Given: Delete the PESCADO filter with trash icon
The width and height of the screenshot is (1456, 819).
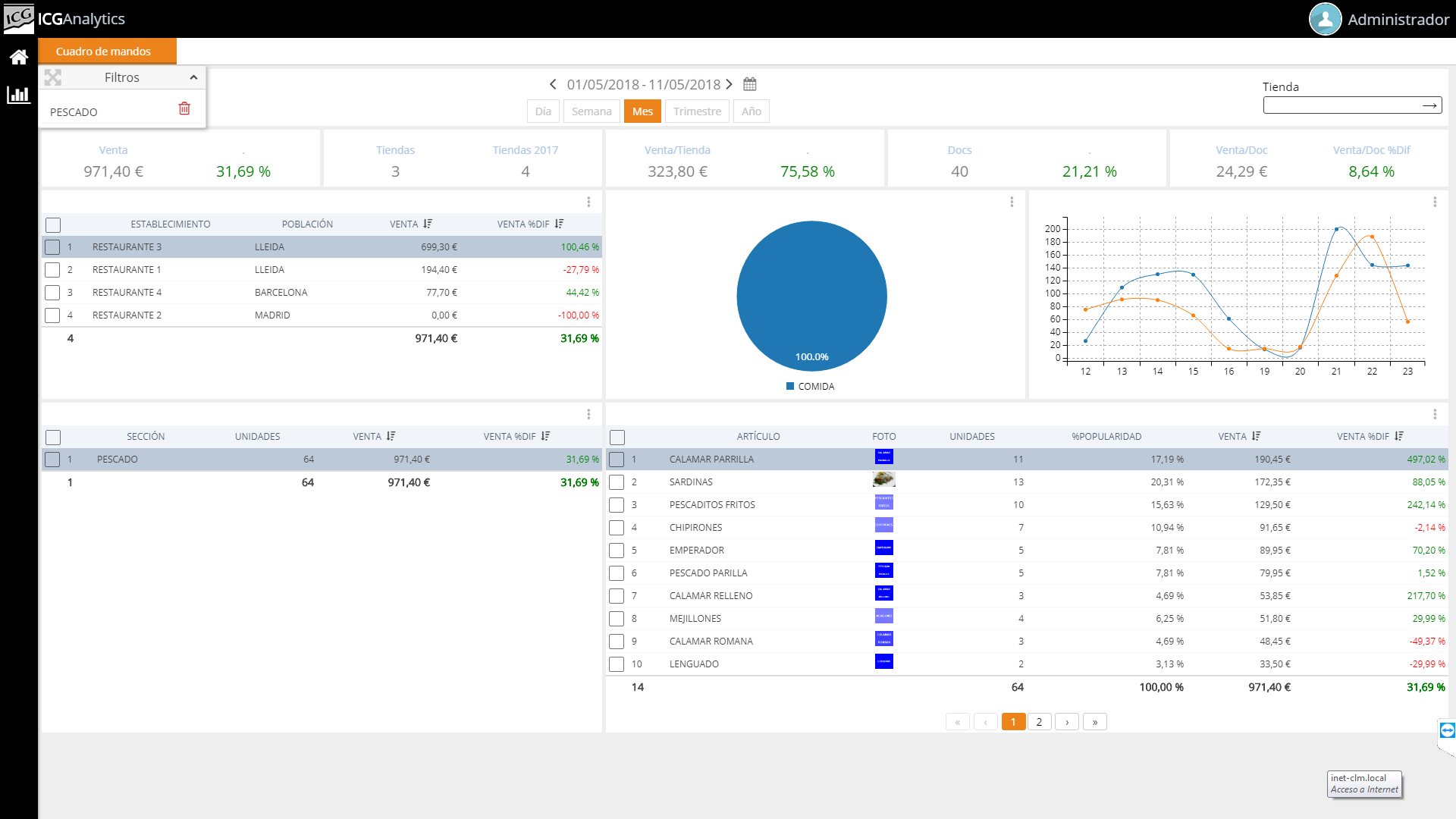Looking at the screenshot, I should click(x=184, y=108).
